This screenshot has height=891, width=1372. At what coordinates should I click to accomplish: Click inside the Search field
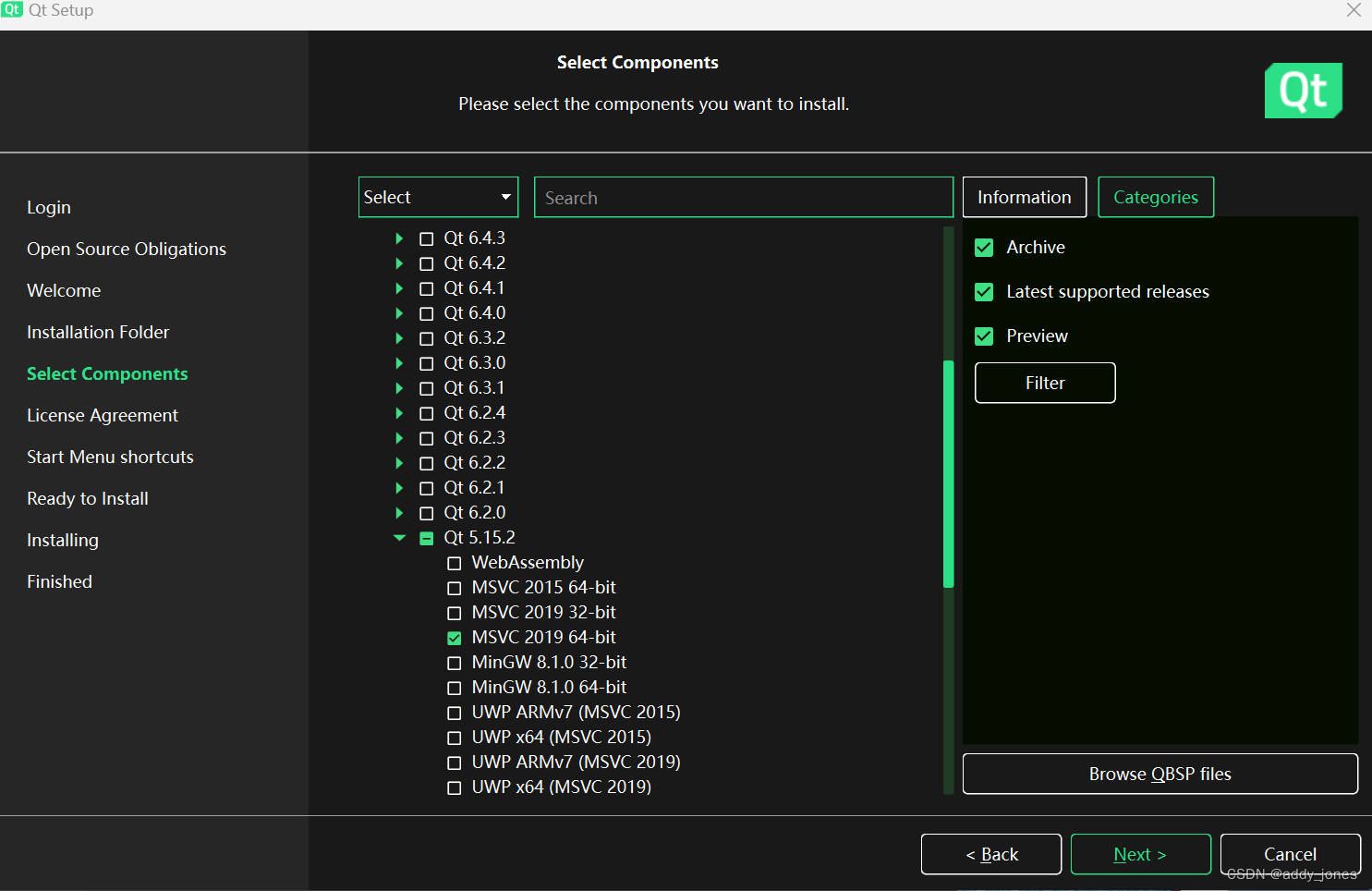coord(742,197)
